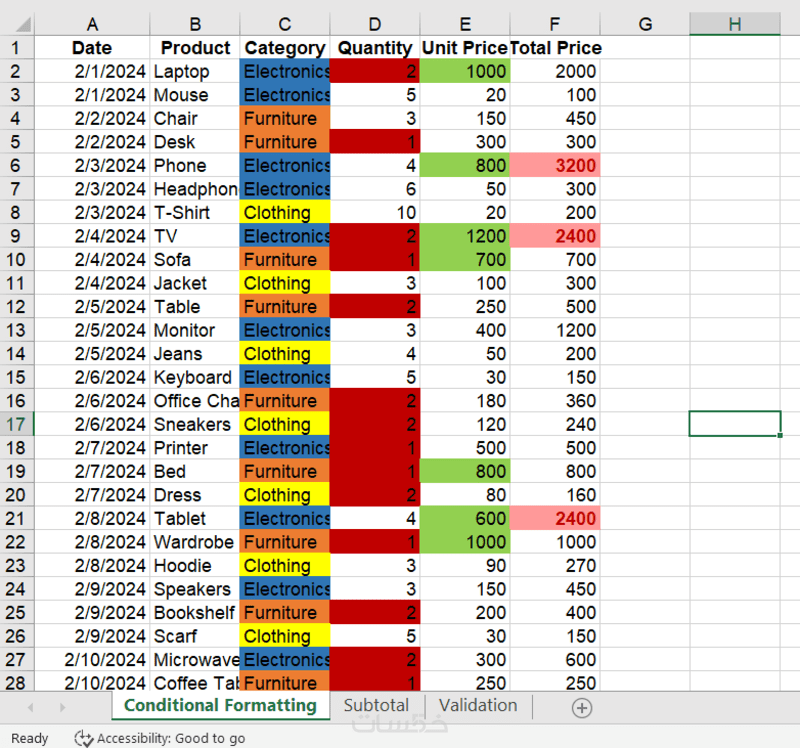
Task: Select row 1 header
Action: click(x=16, y=47)
